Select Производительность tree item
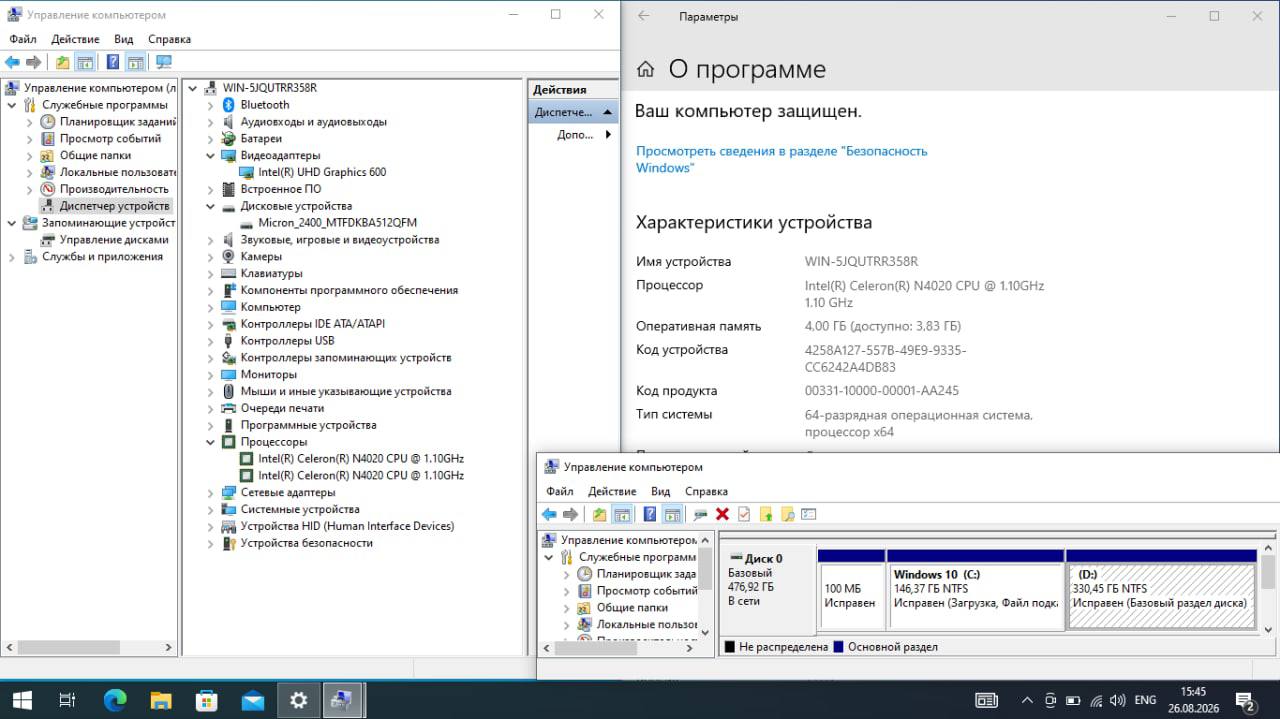Screen dimensions: 1280x719 point(114,189)
